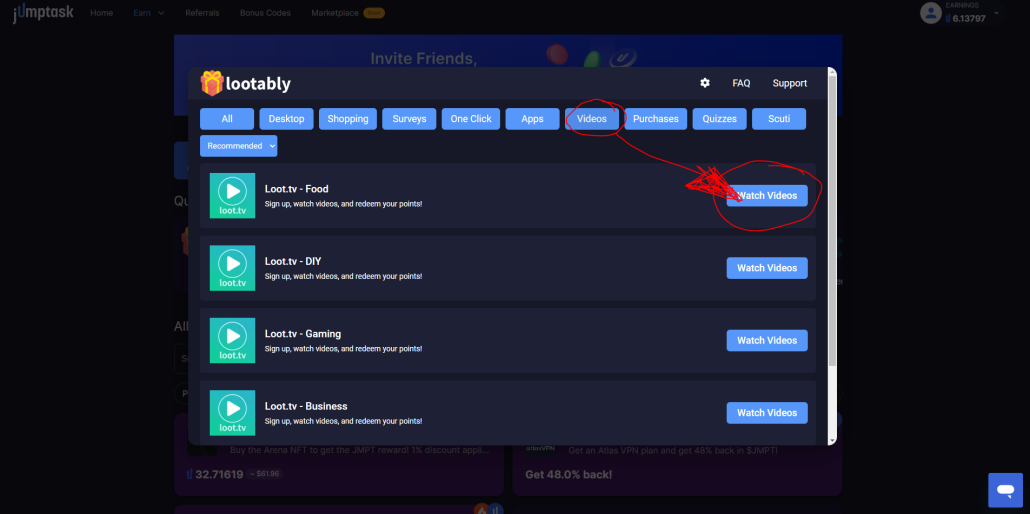1030x514 pixels.
Task: Select the Surveys category filter
Action: [x=409, y=119]
